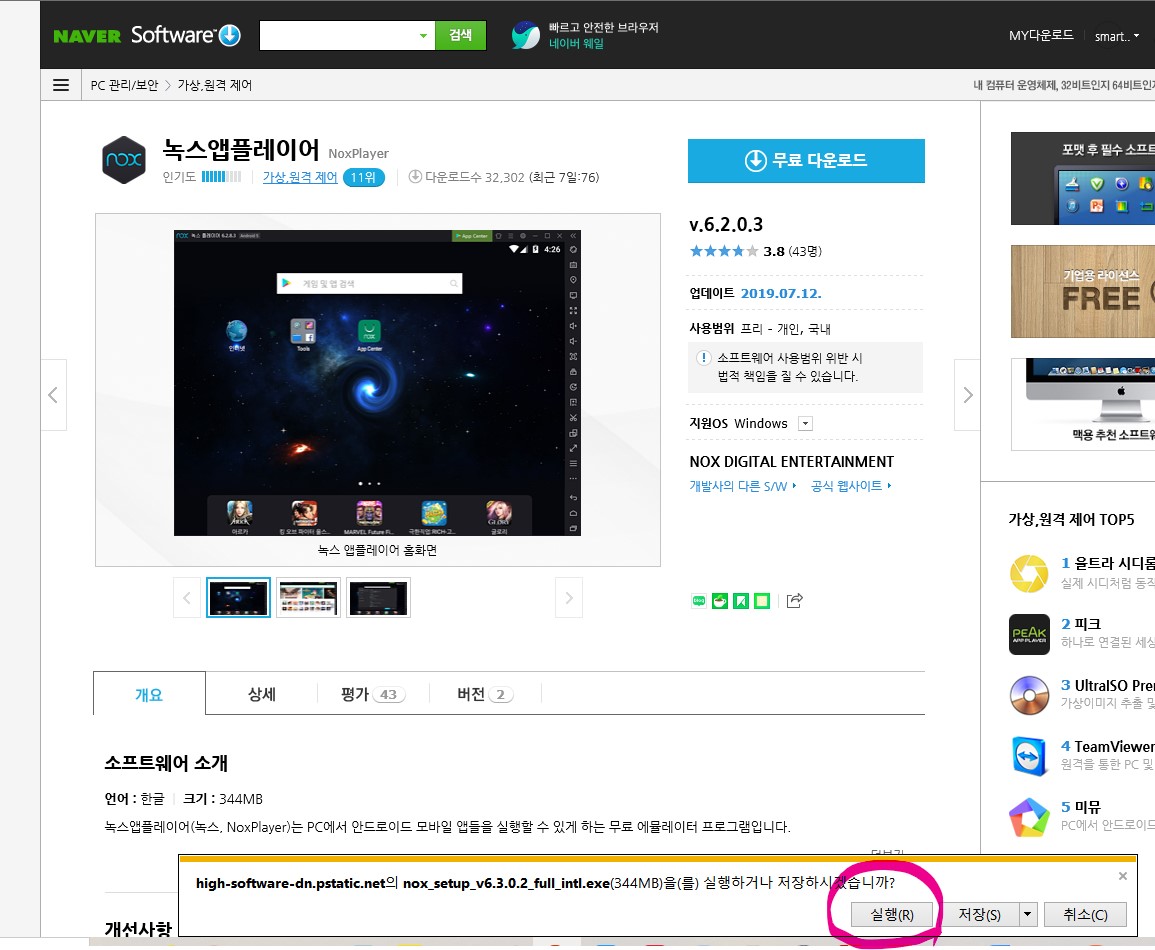Follow the 네이버 웨일 link
This screenshot has width=1155, height=950.
576,43
